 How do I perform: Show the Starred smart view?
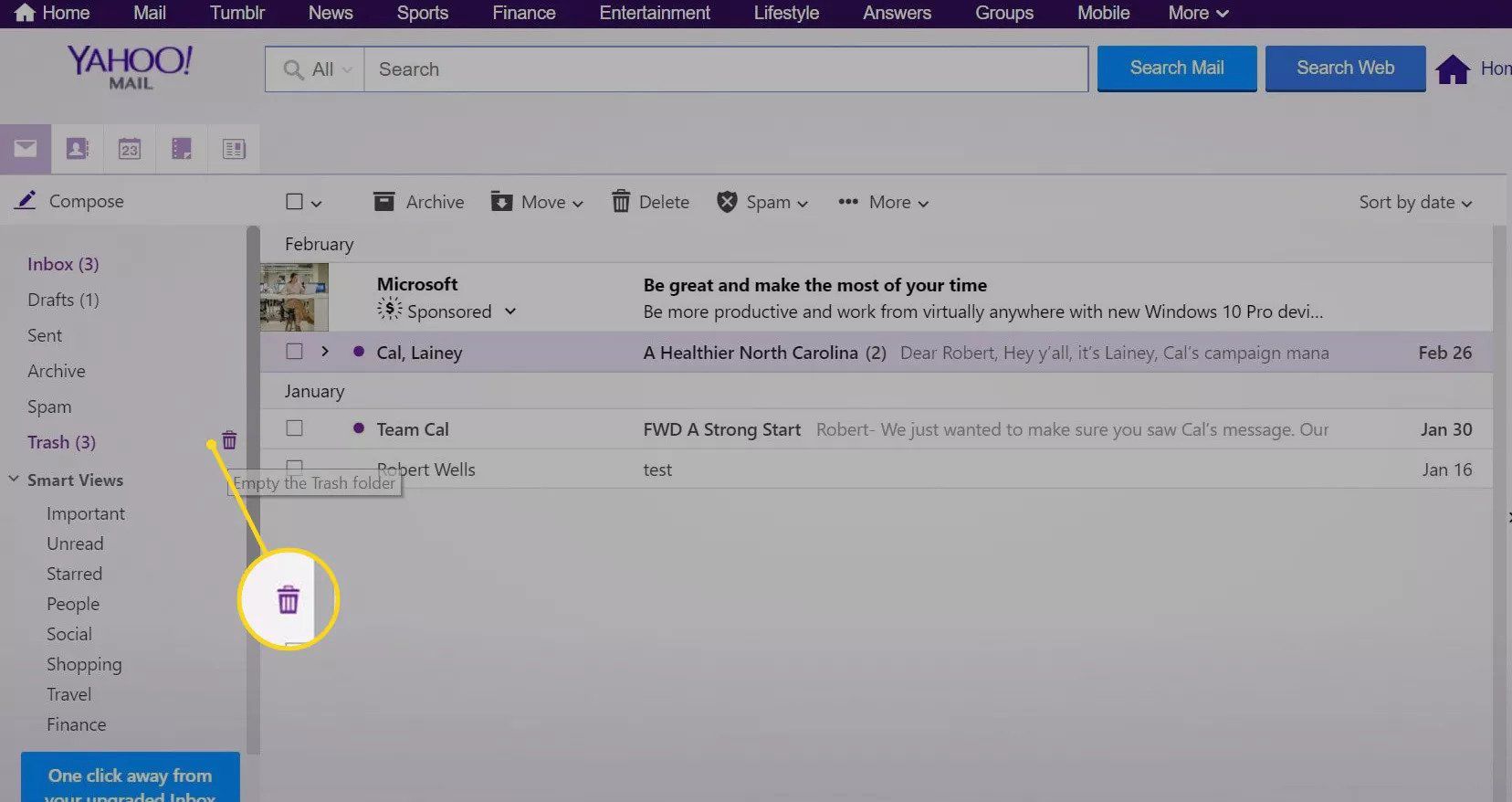click(x=74, y=574)
